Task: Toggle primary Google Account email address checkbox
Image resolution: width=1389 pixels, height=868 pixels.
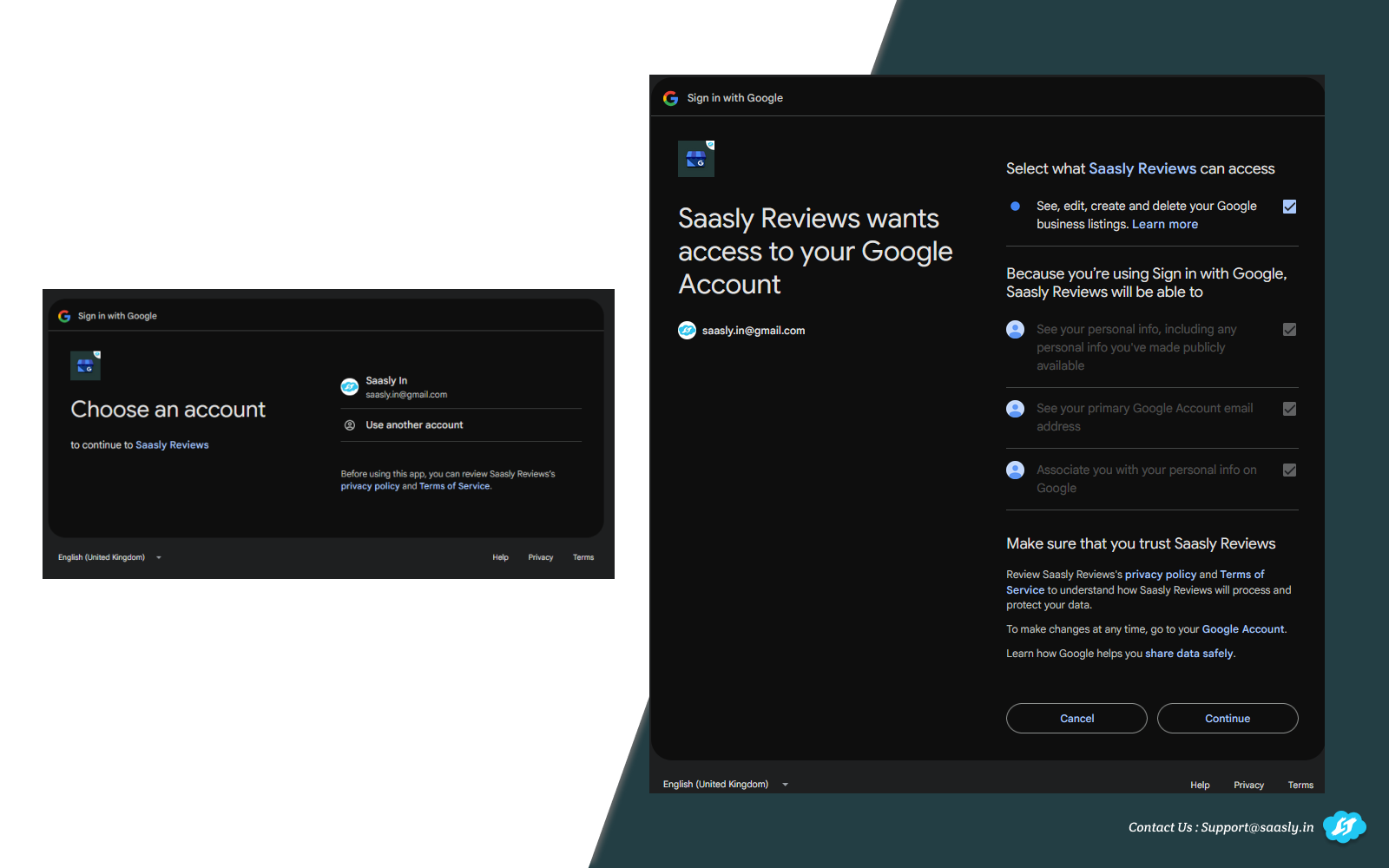Action: (1290, 409)
